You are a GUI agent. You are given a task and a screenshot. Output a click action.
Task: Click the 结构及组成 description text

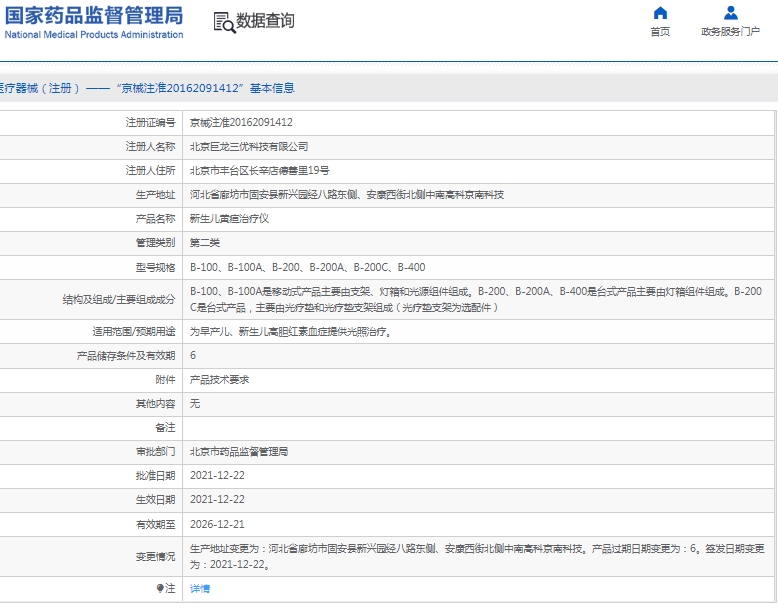[476, 299]
